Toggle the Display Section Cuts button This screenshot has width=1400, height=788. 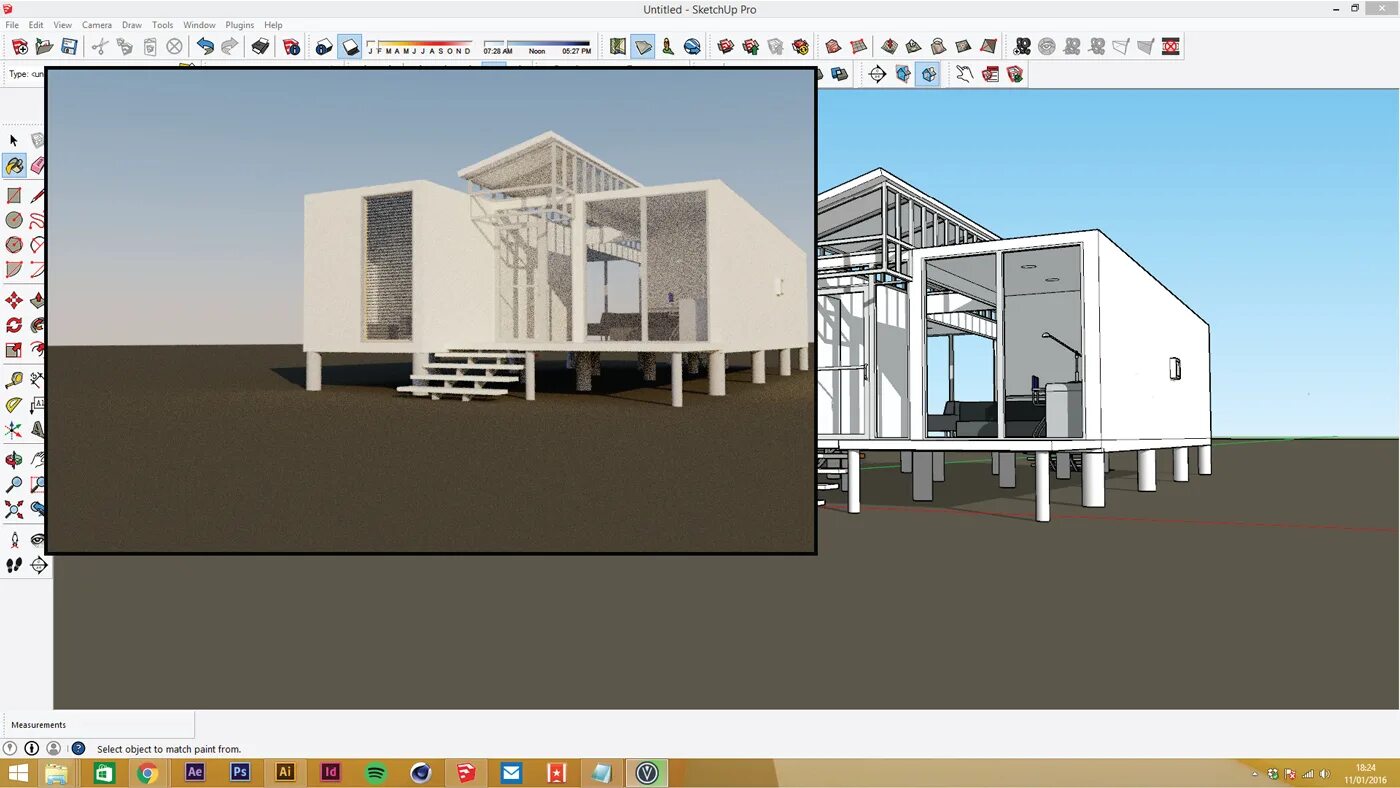tap(928, 74)
